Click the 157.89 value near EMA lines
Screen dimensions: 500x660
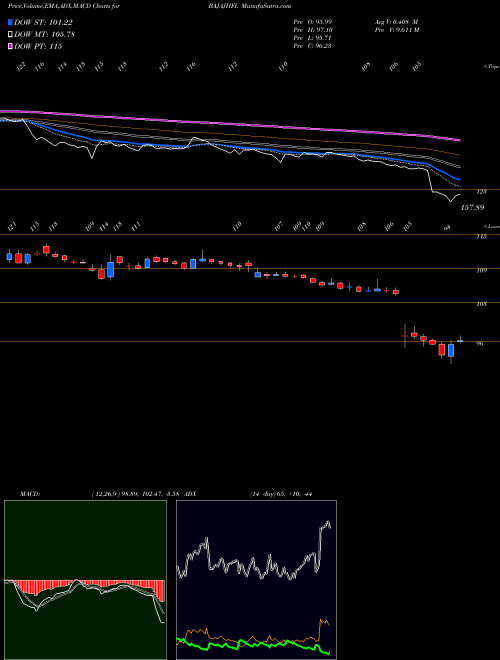click(x=473, y=208)
